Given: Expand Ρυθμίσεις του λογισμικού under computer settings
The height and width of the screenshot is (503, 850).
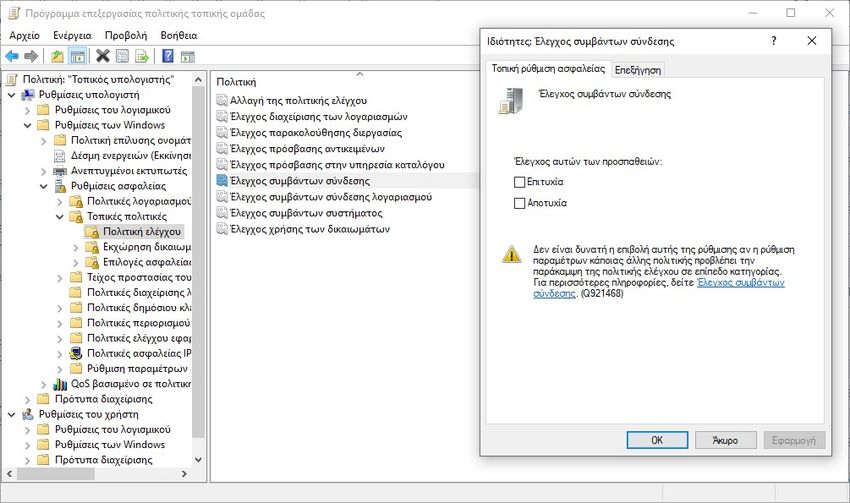Looking at the screenshot, I should tap(28, 110).
